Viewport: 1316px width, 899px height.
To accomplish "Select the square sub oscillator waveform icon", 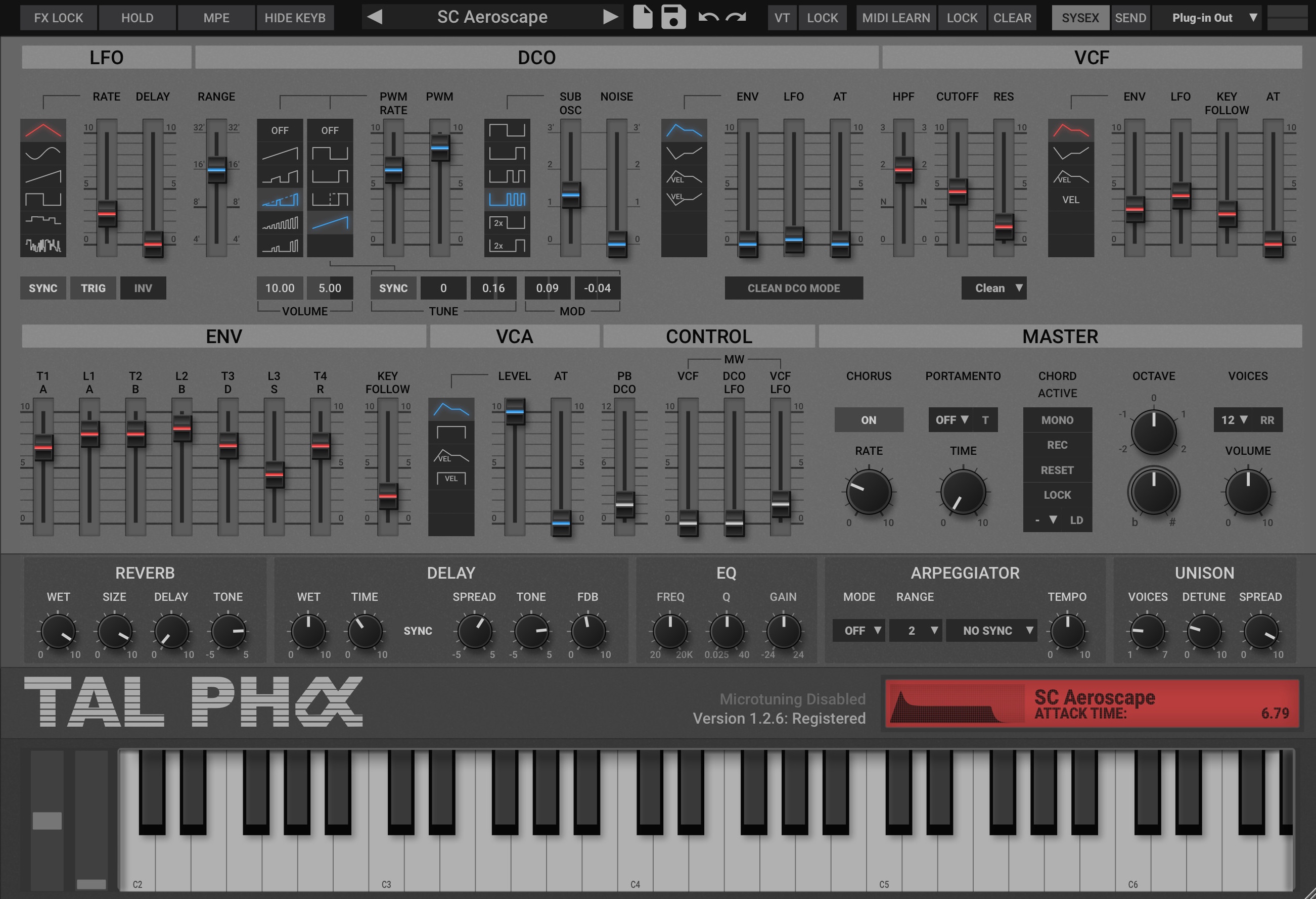I will tap(507, 131).
